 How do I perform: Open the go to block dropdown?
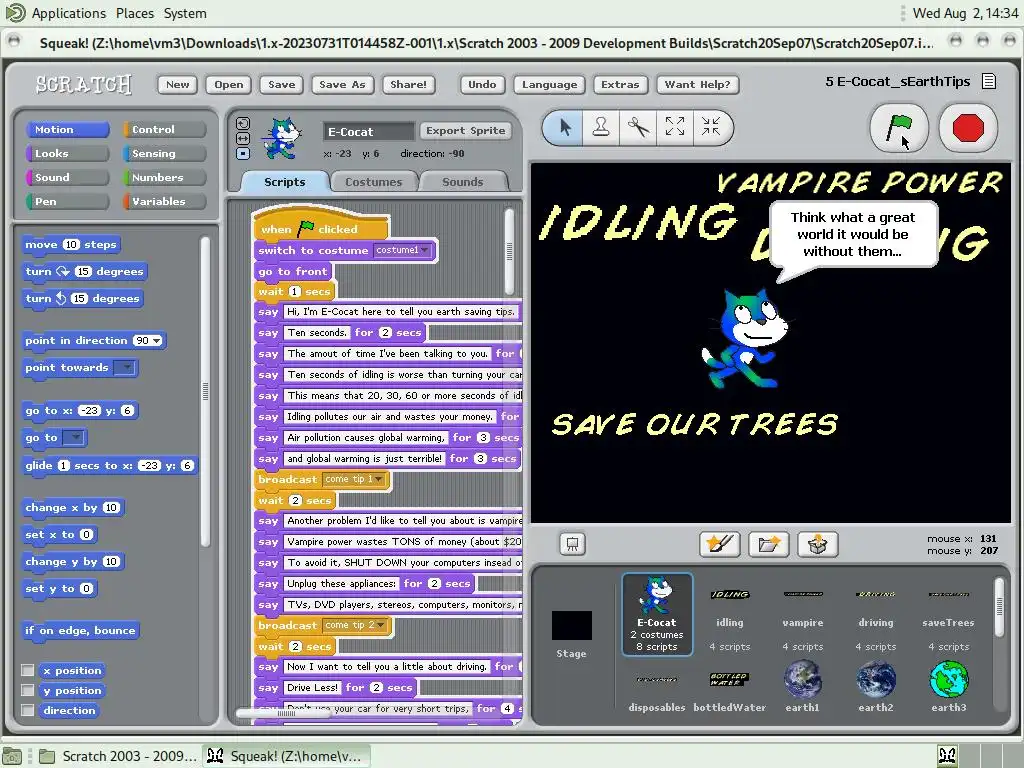pos(74,438)
